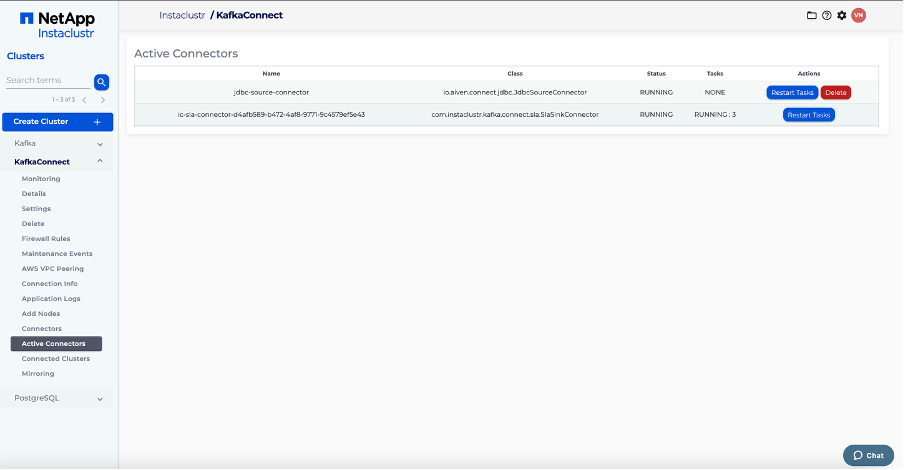Select Firewall Rules in the sidebar
The width and height of the screenshot is (904, 470).
pyautogui.click(x=46, y=239)
